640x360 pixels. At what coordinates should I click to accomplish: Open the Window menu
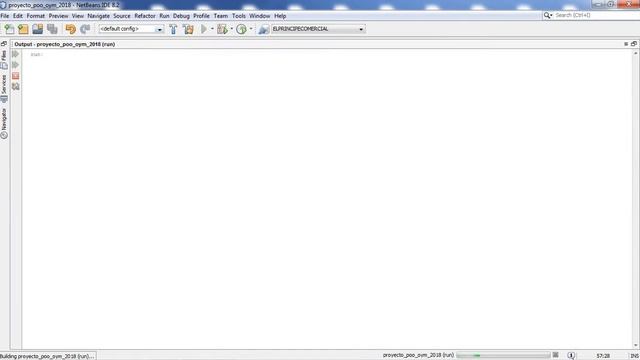tap(260, 16)
